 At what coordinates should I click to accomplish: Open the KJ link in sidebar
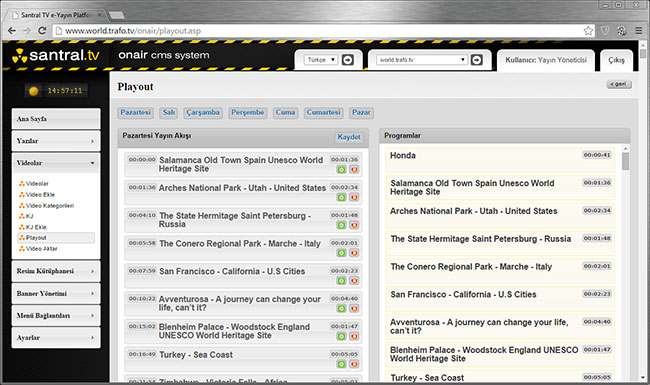(26, 216)
